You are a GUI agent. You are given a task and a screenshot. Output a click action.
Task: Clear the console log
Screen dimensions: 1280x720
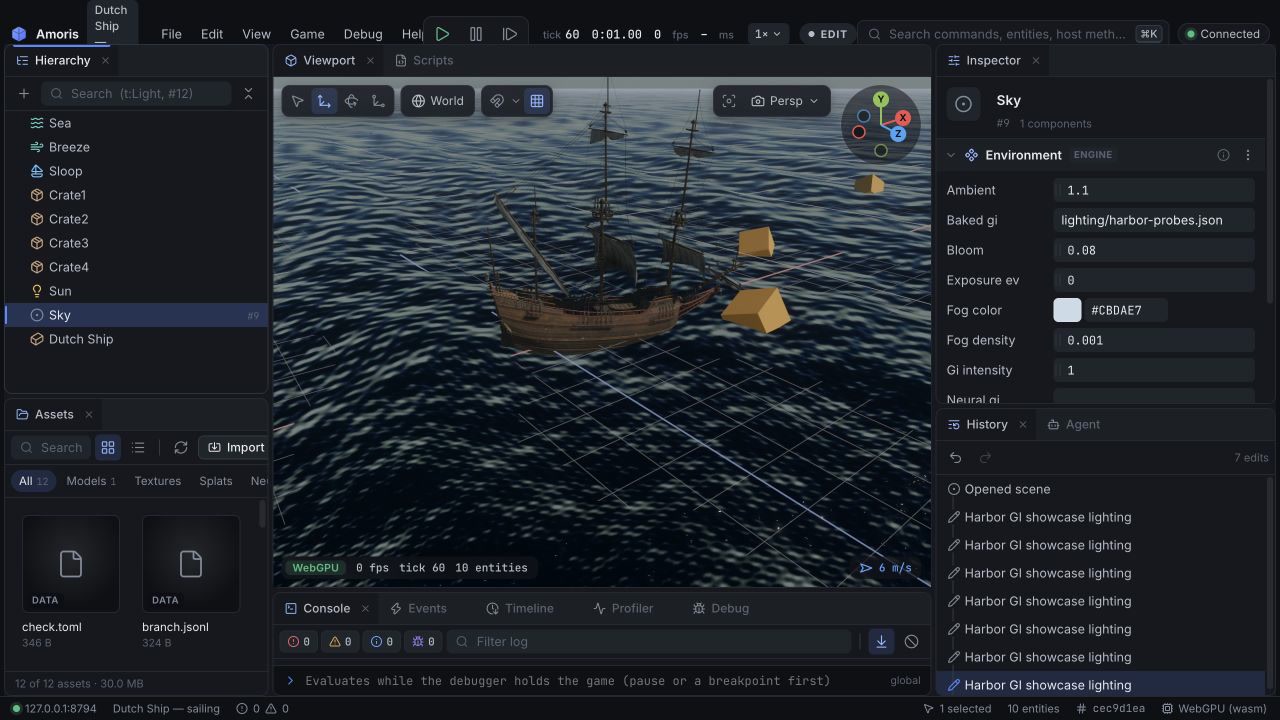tap(911, 641)
